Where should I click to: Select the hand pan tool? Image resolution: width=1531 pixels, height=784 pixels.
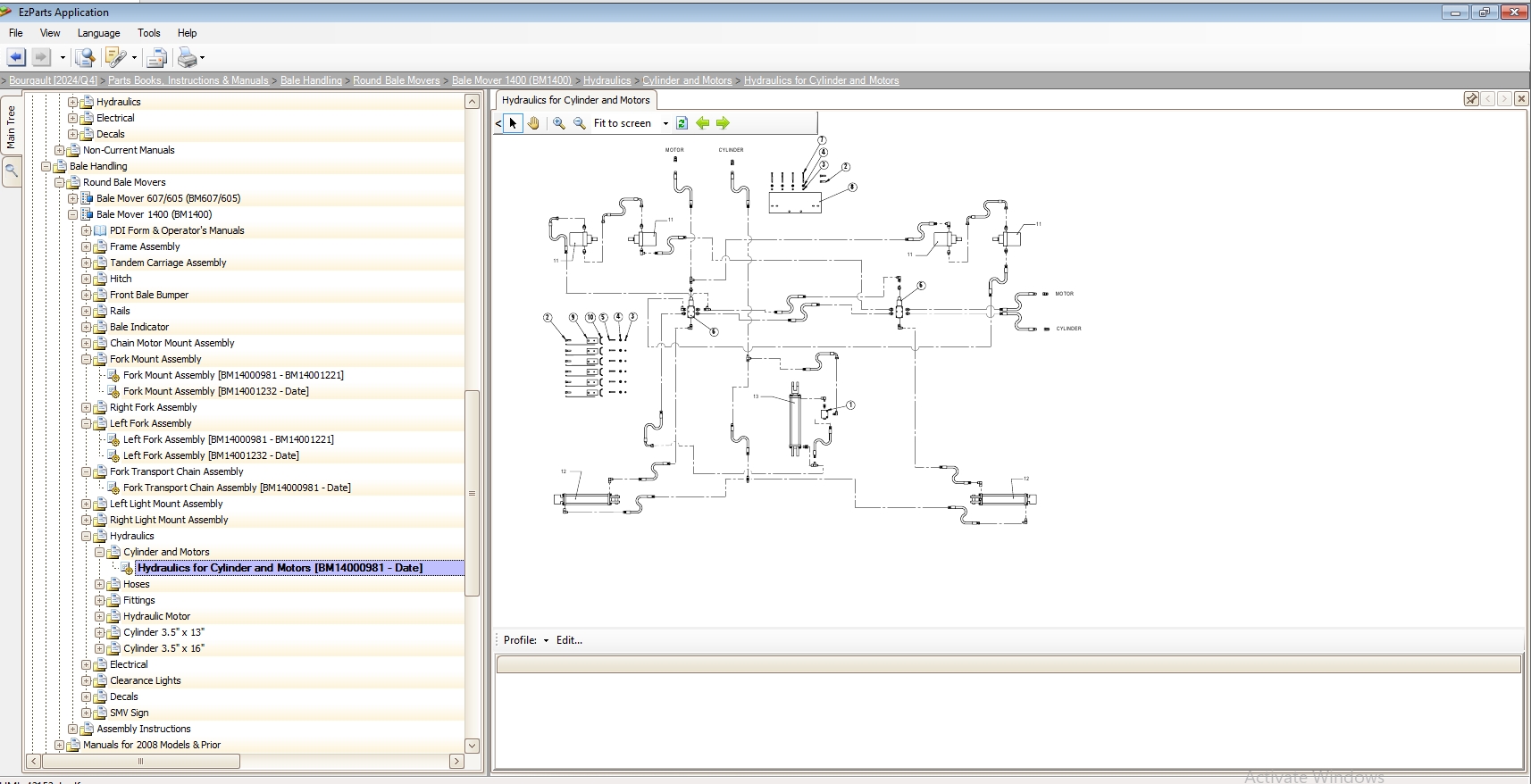533,123
